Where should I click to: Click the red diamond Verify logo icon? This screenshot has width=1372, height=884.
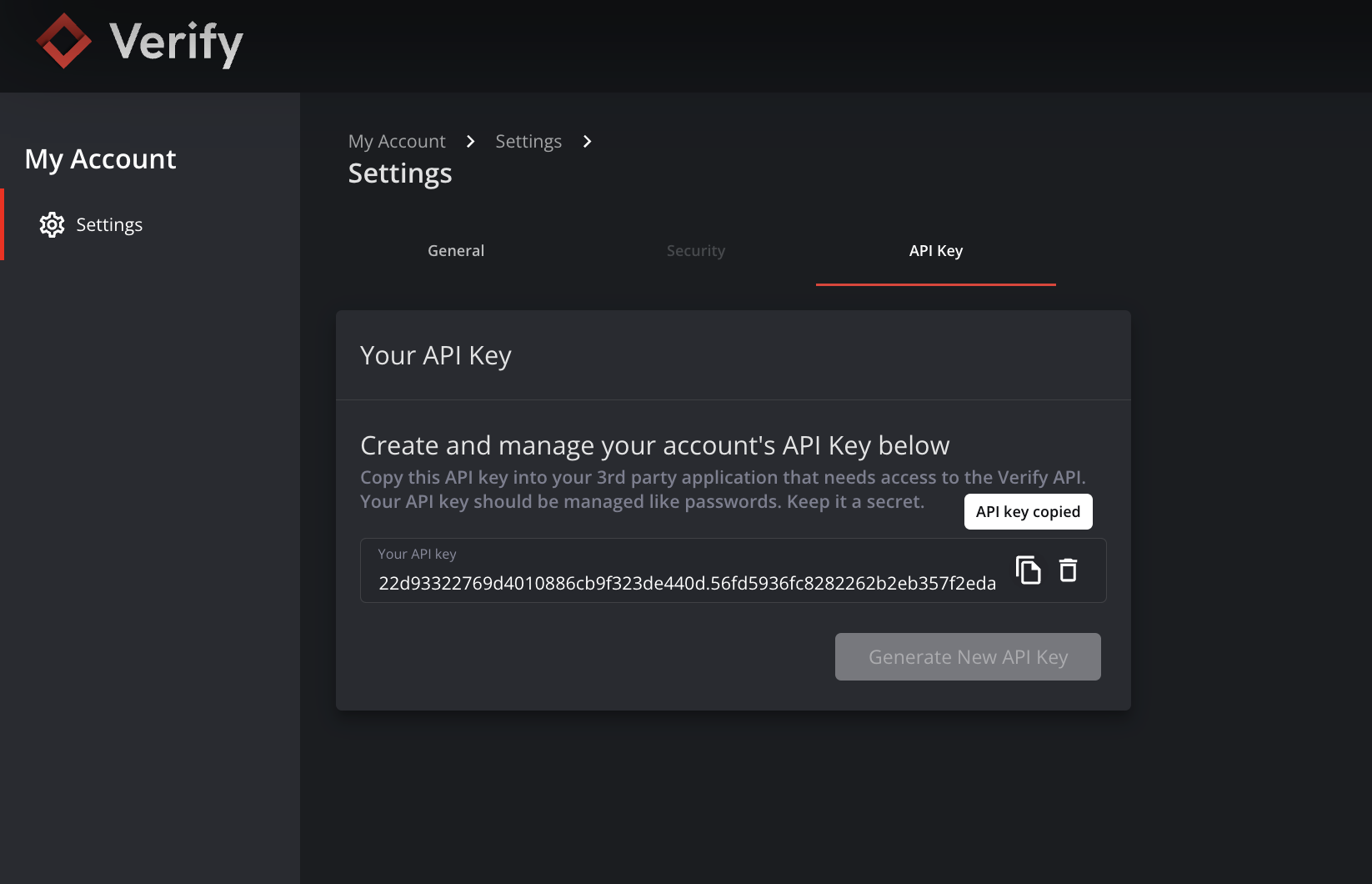click(64, 41)
